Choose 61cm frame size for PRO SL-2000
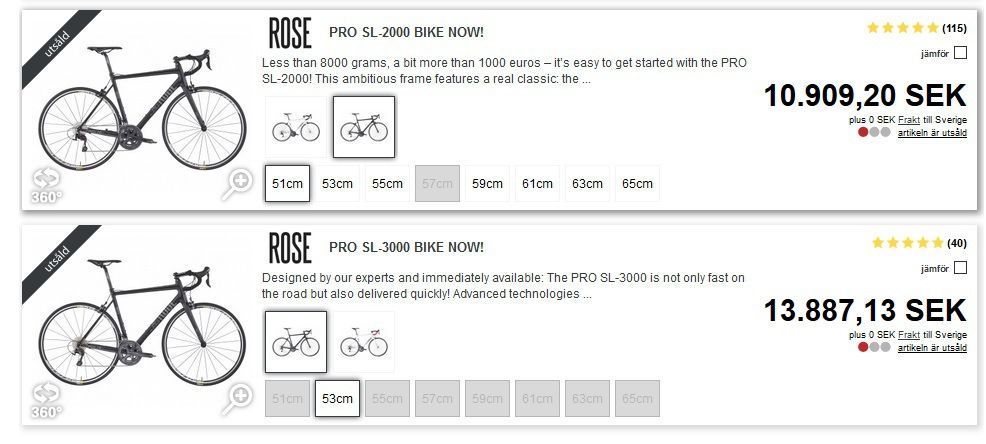Viewport: 986px width, 444px height. [537, 184]
